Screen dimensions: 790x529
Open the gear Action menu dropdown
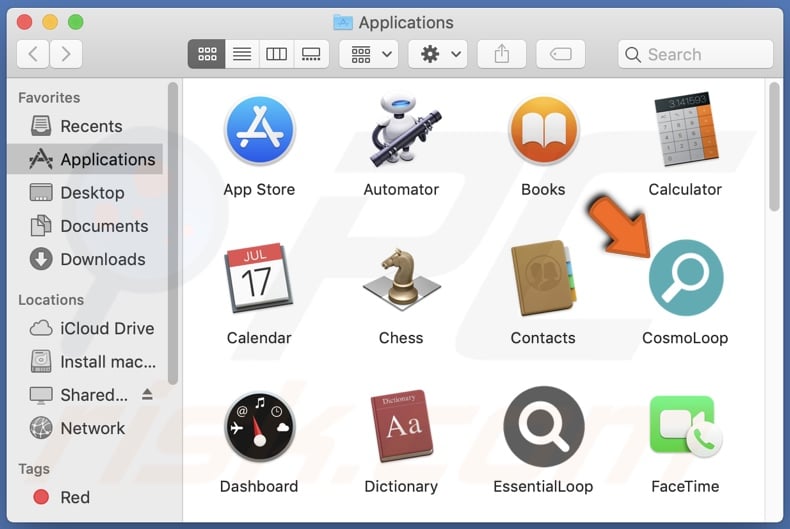tap(437, 54)
